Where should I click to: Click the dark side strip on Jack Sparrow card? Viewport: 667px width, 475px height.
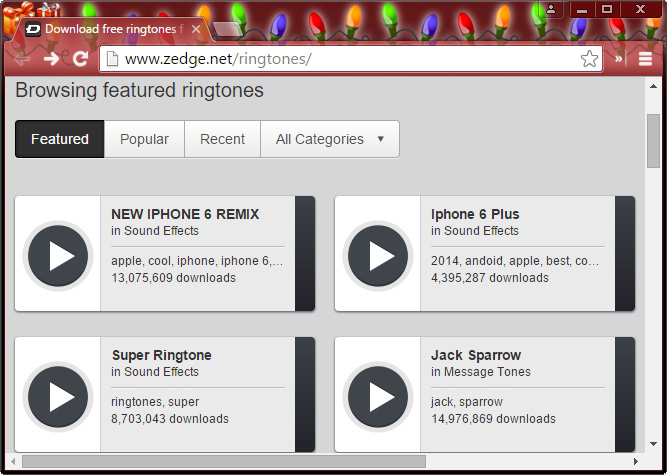point(625,394)
